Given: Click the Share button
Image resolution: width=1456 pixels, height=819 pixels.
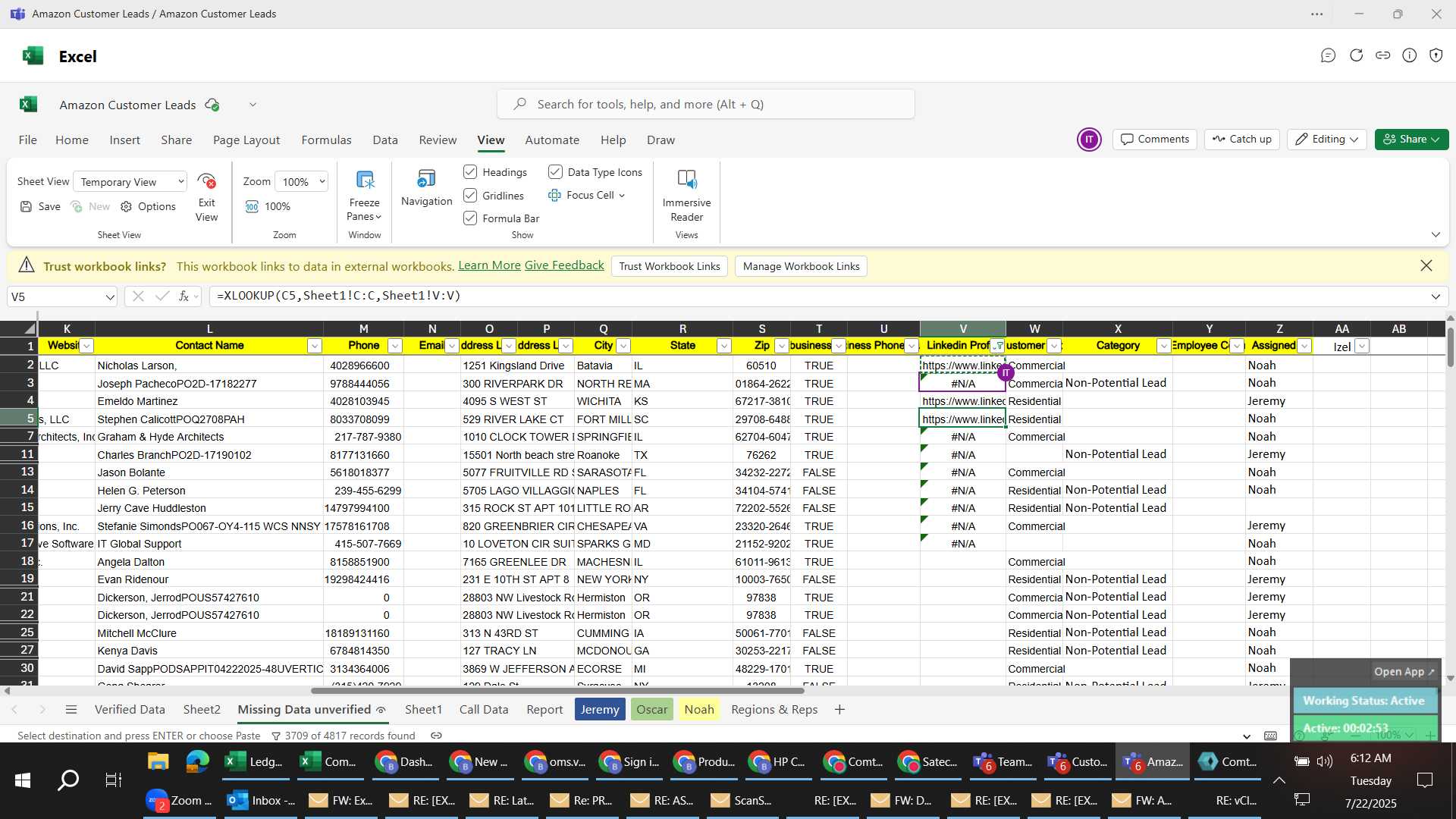Looking at the screenshot, I should (1411, 140).
